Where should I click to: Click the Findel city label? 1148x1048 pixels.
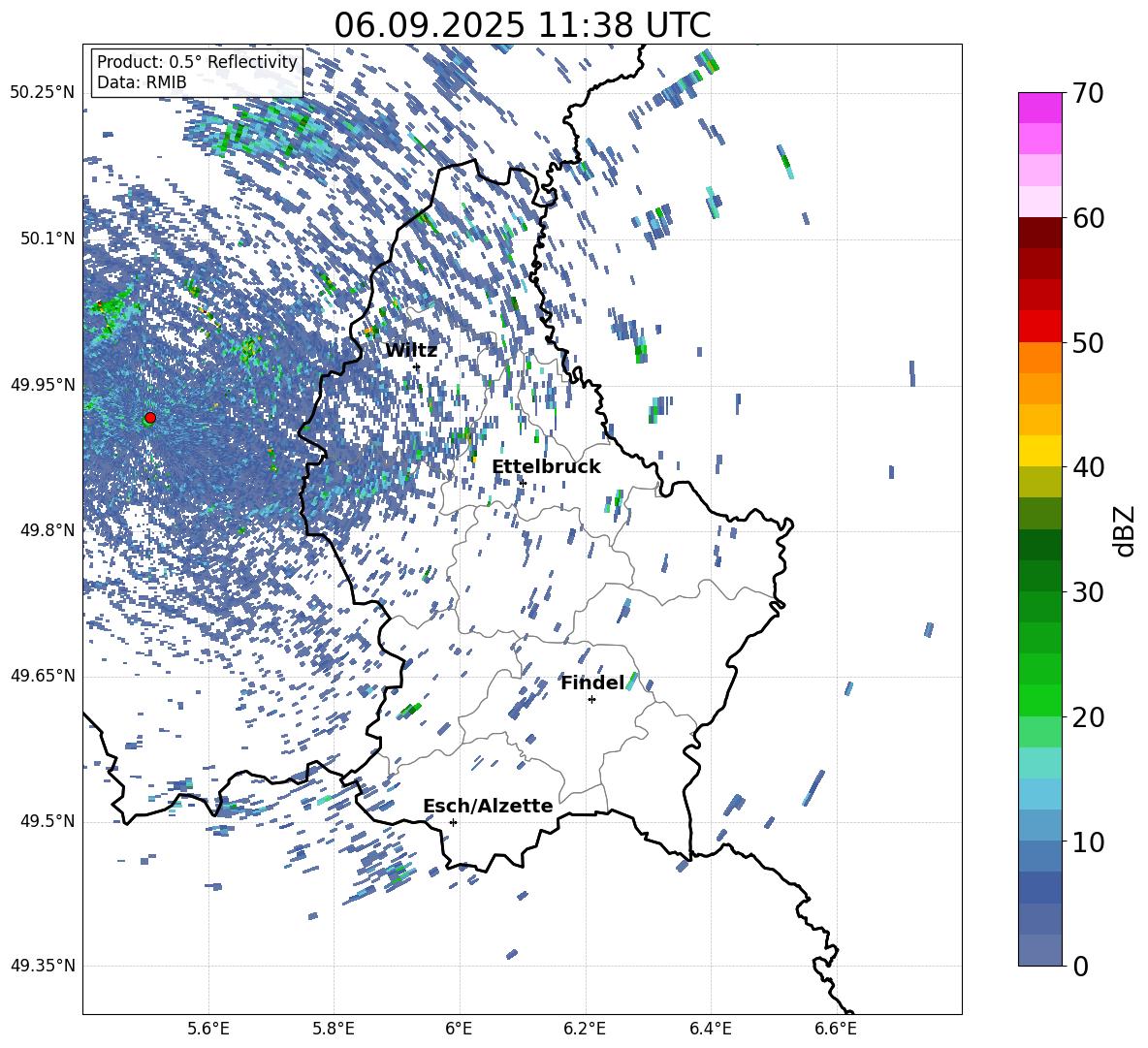click(x=592, y=683)
